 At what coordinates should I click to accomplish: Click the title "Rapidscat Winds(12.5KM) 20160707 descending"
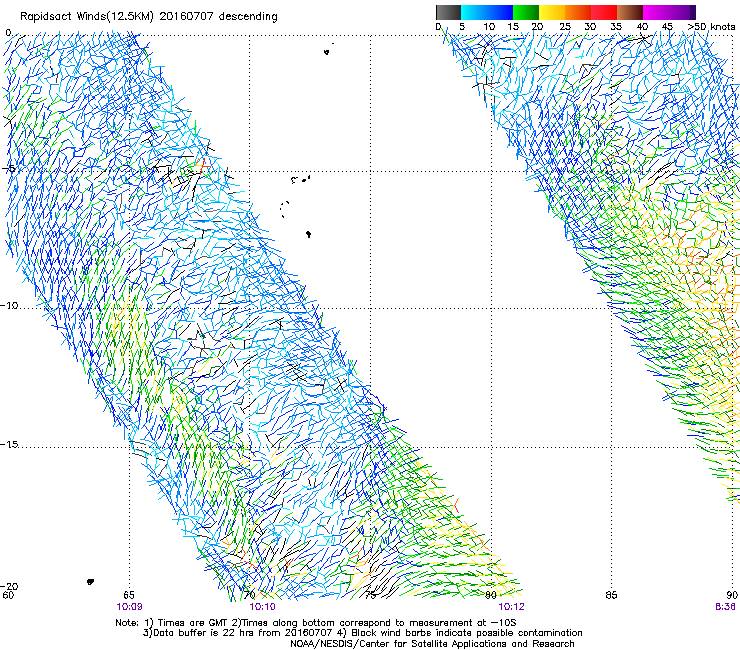[149, 16]
